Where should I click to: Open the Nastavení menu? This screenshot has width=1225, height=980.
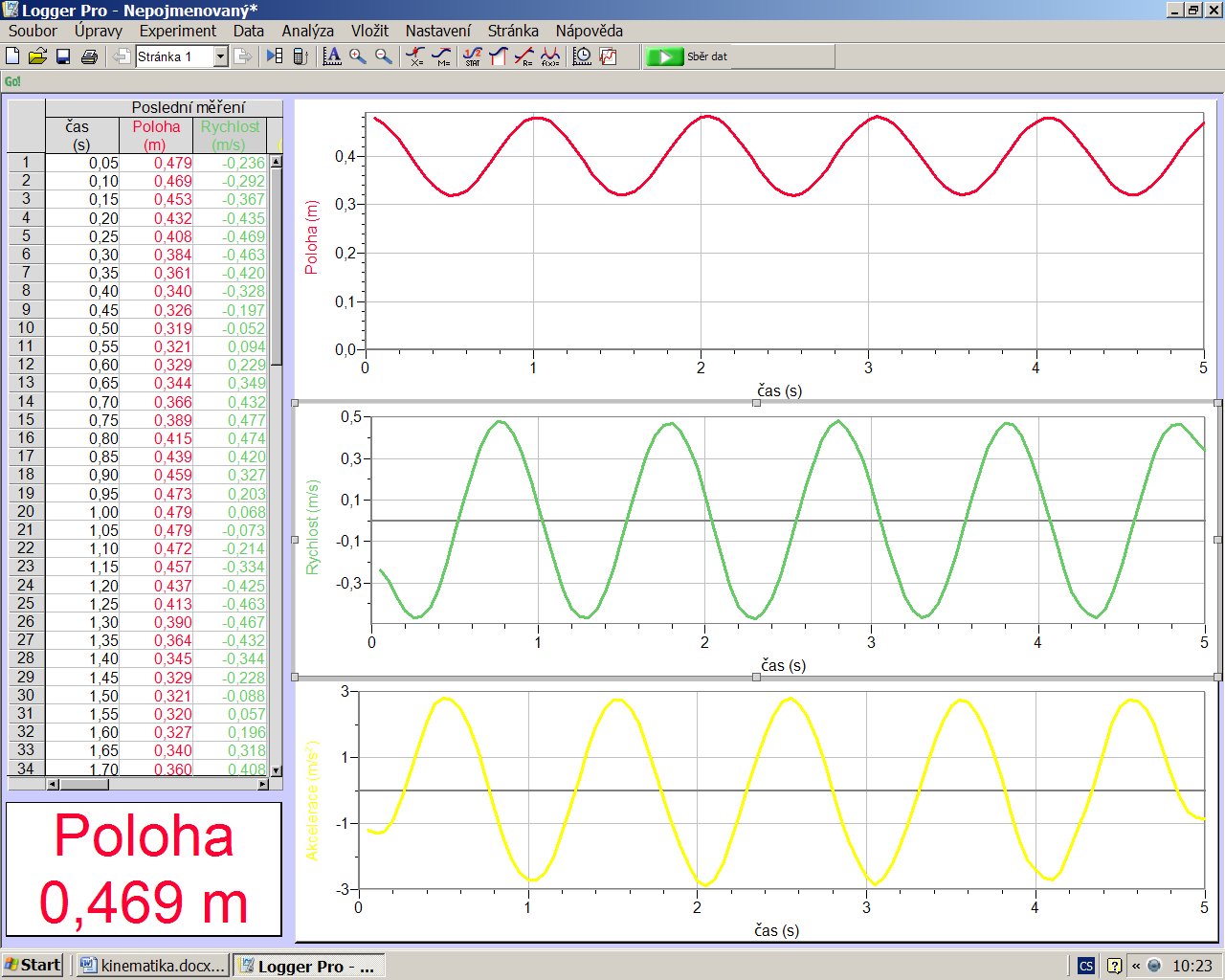pyautogui.click(x=438, y=31)
